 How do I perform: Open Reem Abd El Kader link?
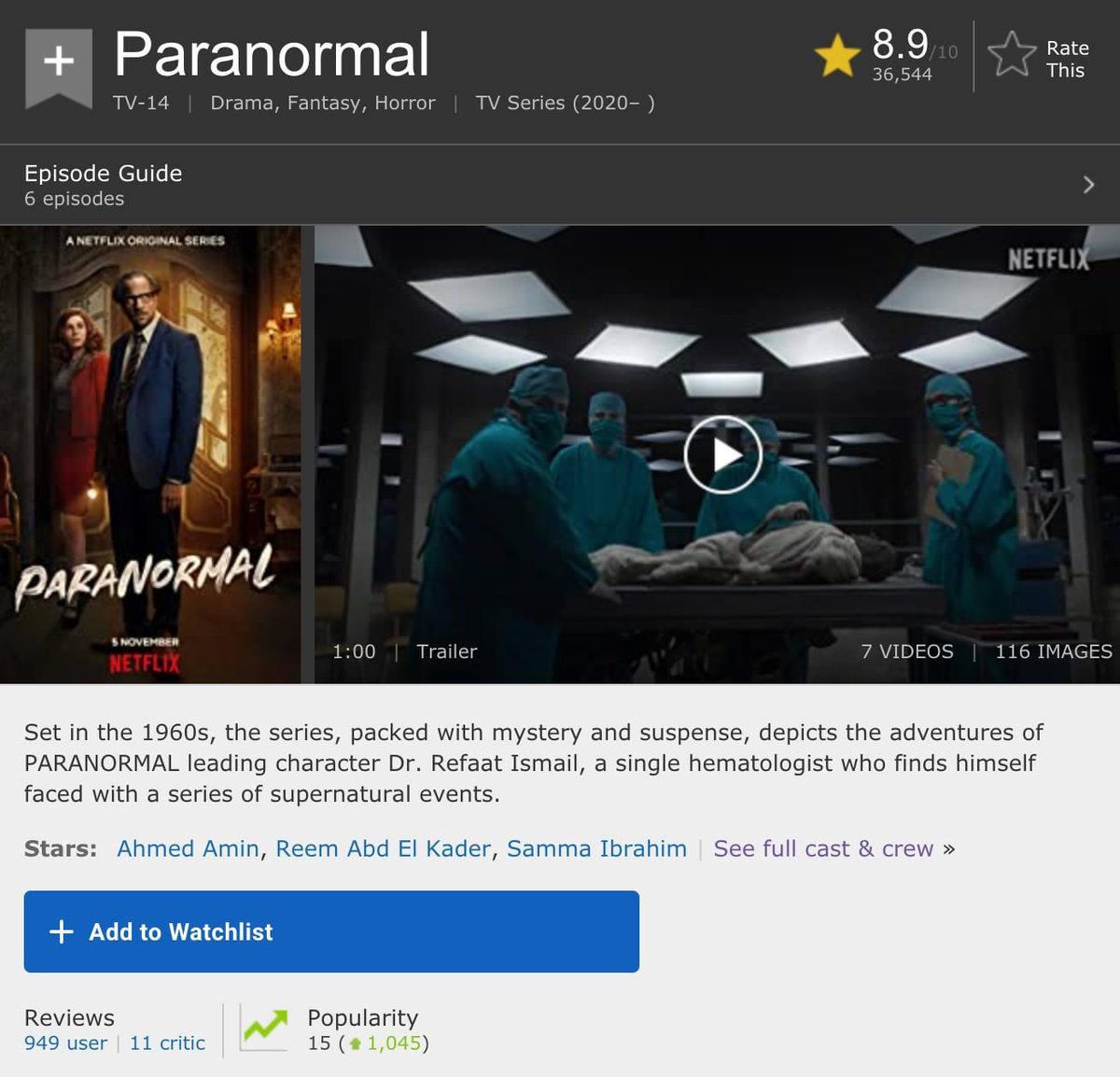(383, 848)
